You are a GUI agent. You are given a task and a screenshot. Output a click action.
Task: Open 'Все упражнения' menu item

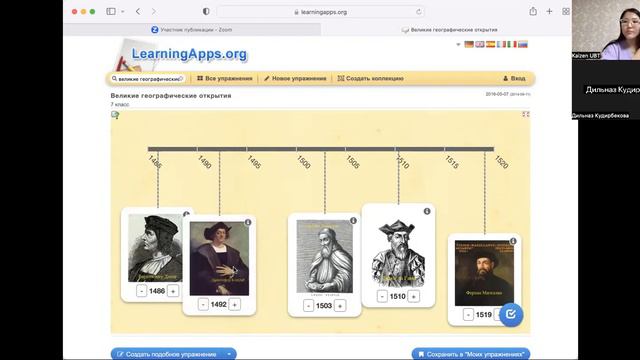(224, 78)
